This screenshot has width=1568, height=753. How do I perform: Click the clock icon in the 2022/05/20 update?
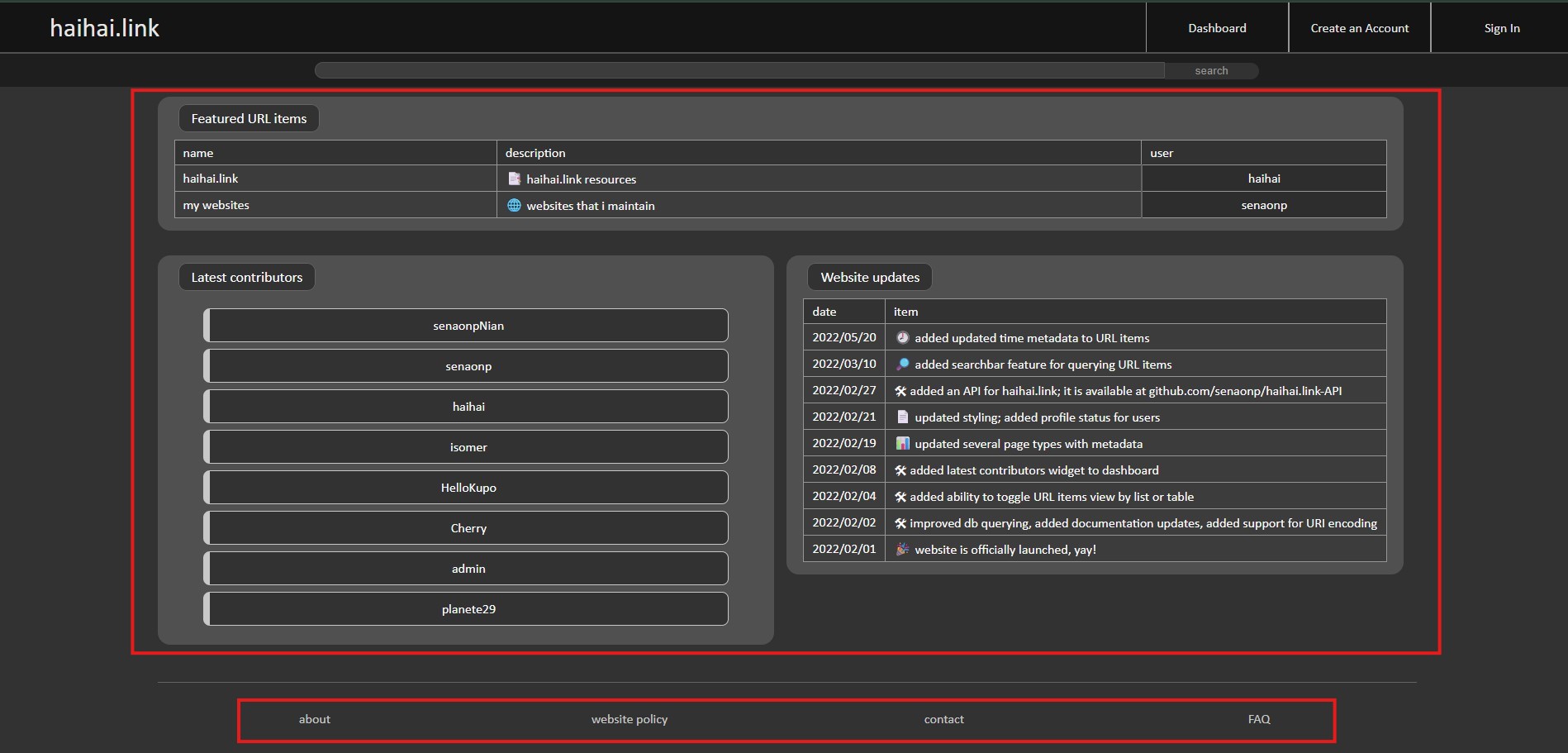(x=902, y=337)
